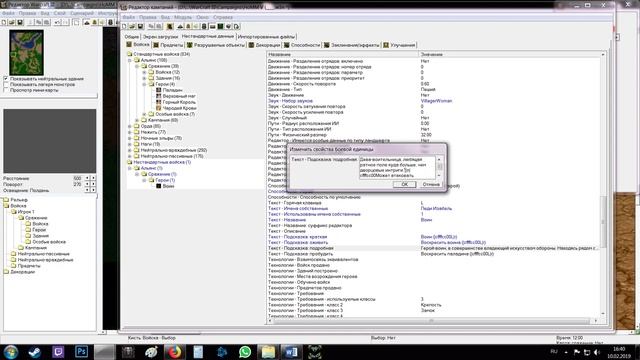This screenshot has height=360, width=640.
Task: Switch to Экран загрузки tab
Action: click(x=160, y=37)
